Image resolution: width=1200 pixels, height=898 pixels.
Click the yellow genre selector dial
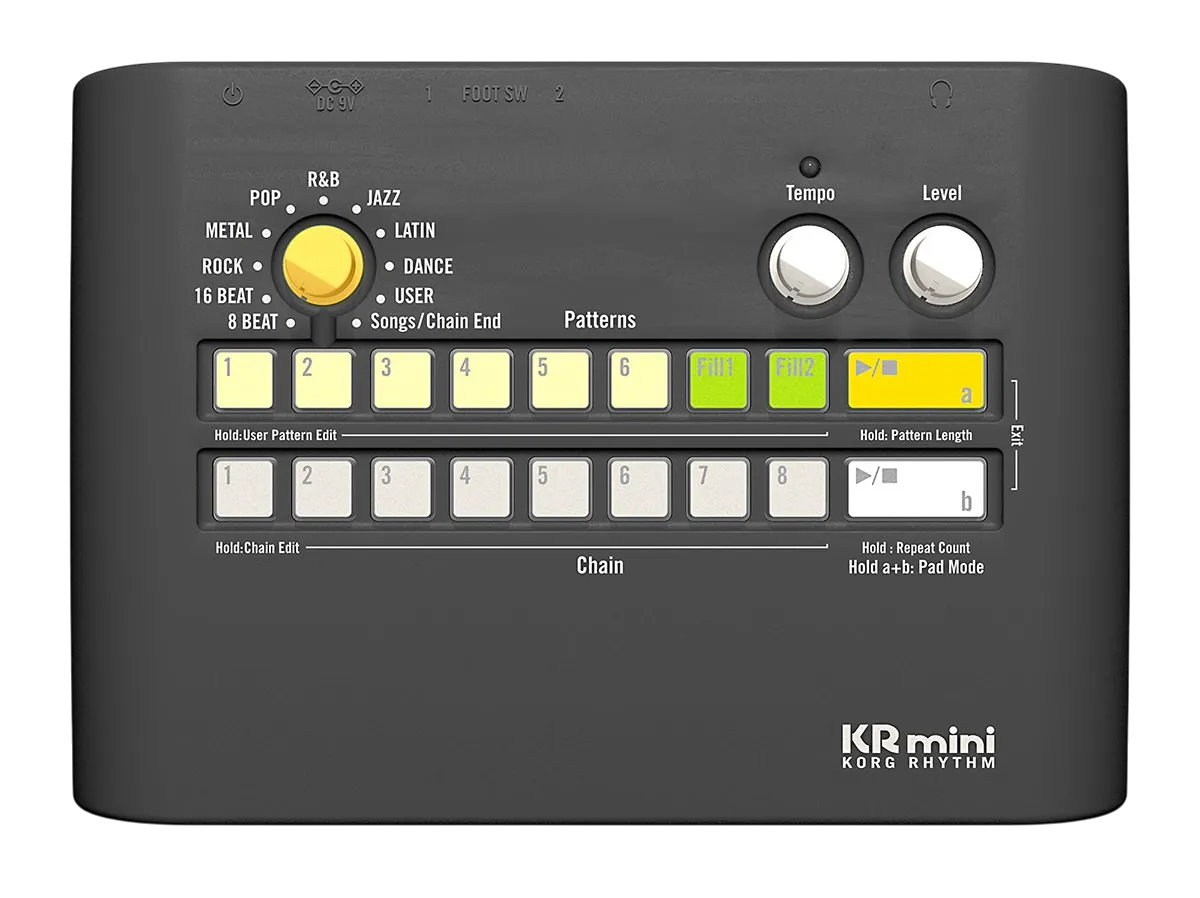pos(322,263)
